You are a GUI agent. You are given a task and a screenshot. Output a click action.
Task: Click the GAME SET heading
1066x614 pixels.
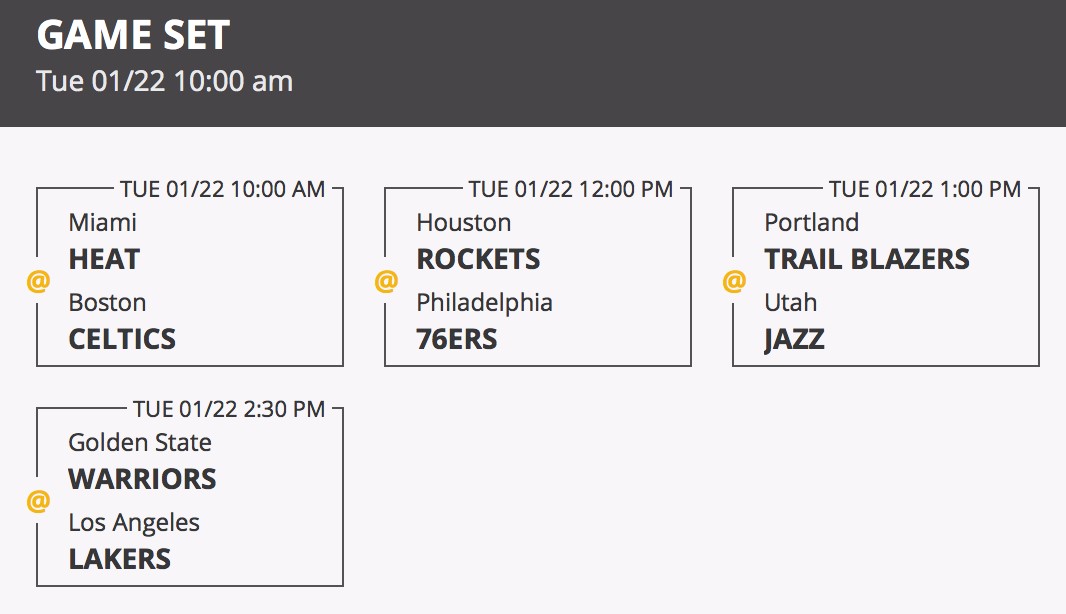click(133, 35)
